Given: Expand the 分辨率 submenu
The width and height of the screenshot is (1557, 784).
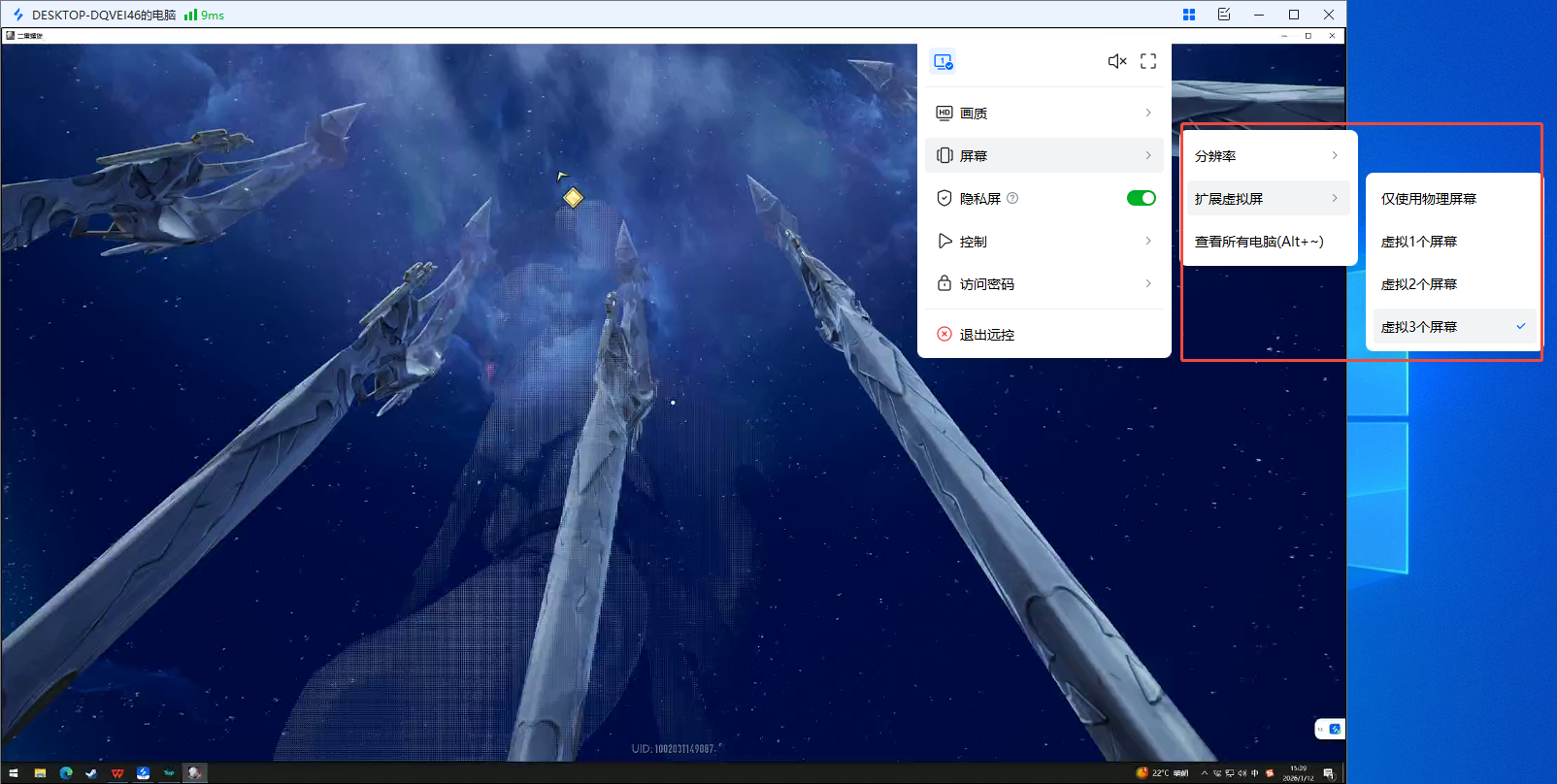Looking at the screenshot, I should 1268,155.
